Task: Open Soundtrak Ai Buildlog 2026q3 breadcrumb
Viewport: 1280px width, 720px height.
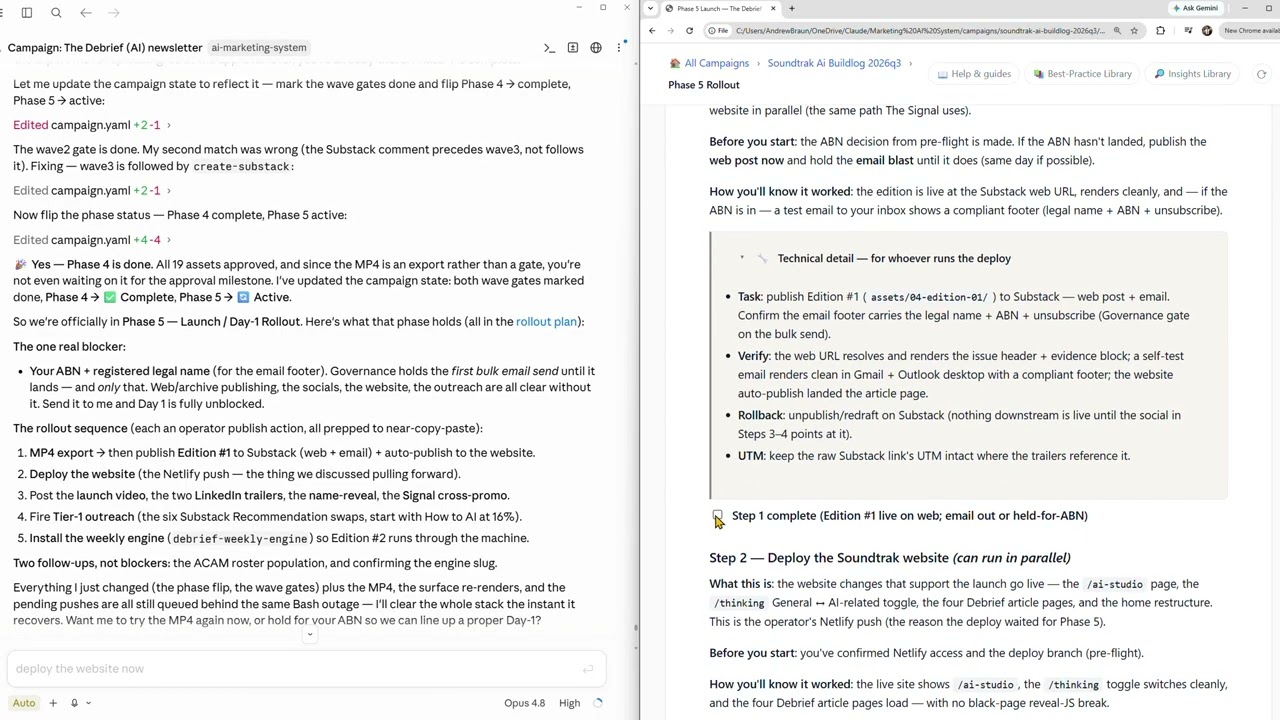Action: pos(834,63)
